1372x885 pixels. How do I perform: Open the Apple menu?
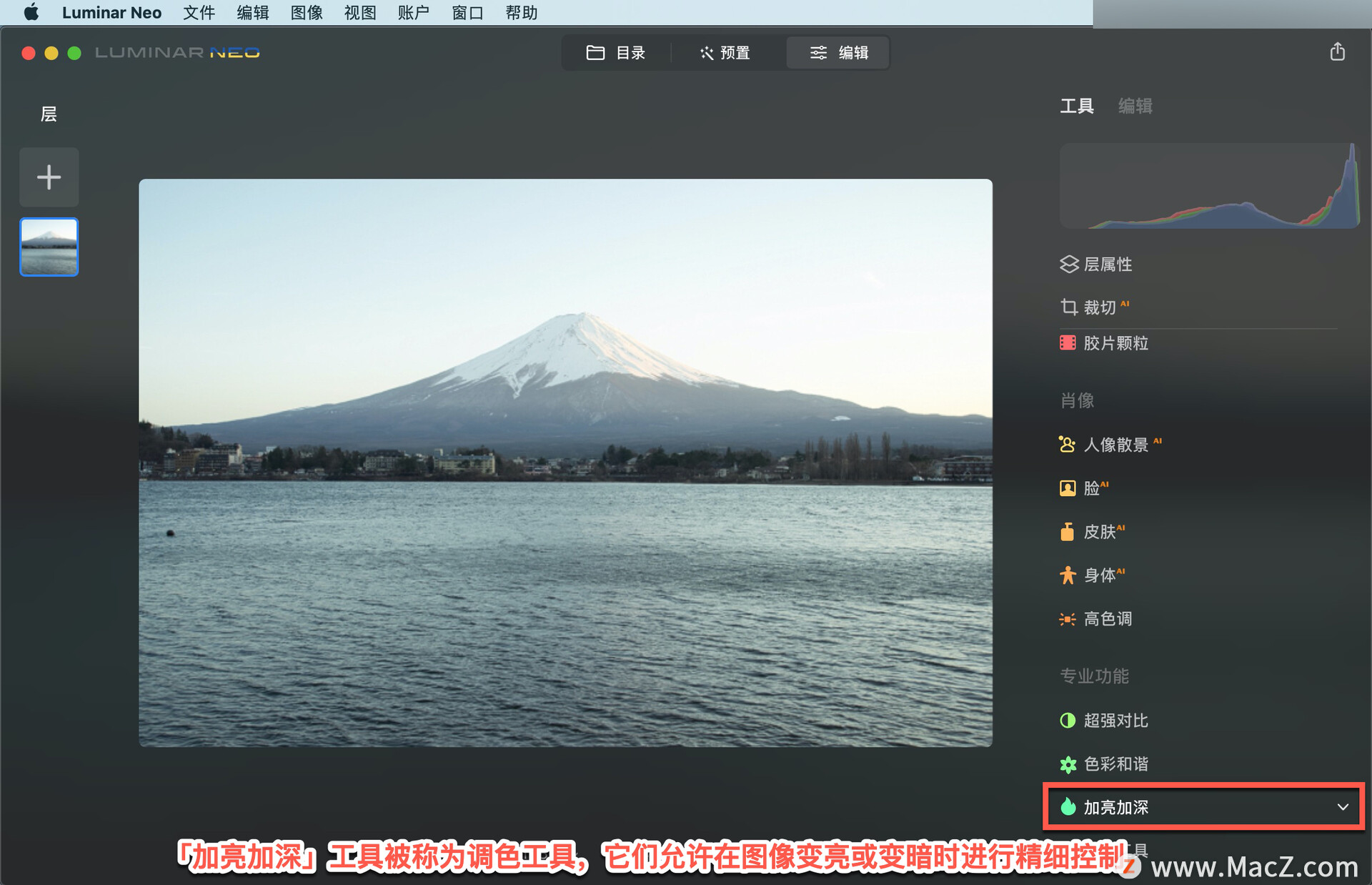click(x=31, y=12)
